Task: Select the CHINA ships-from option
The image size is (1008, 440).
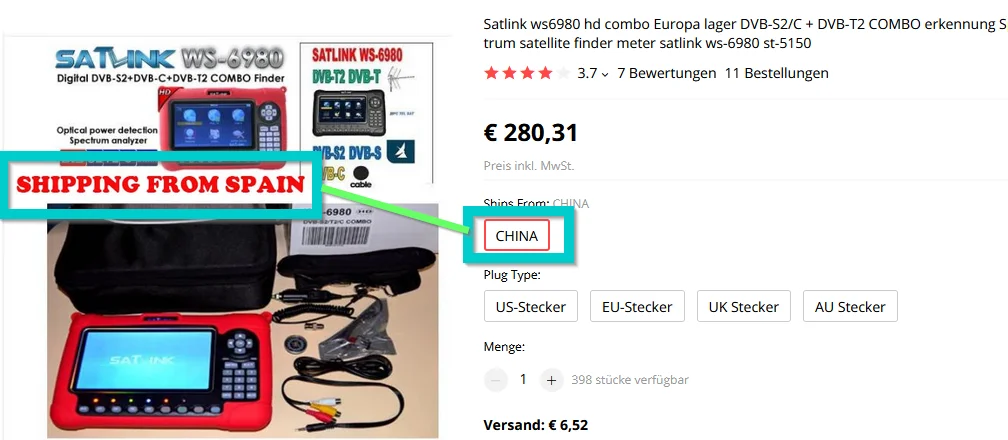Action: pyautogui.click(x=517, y=235)
